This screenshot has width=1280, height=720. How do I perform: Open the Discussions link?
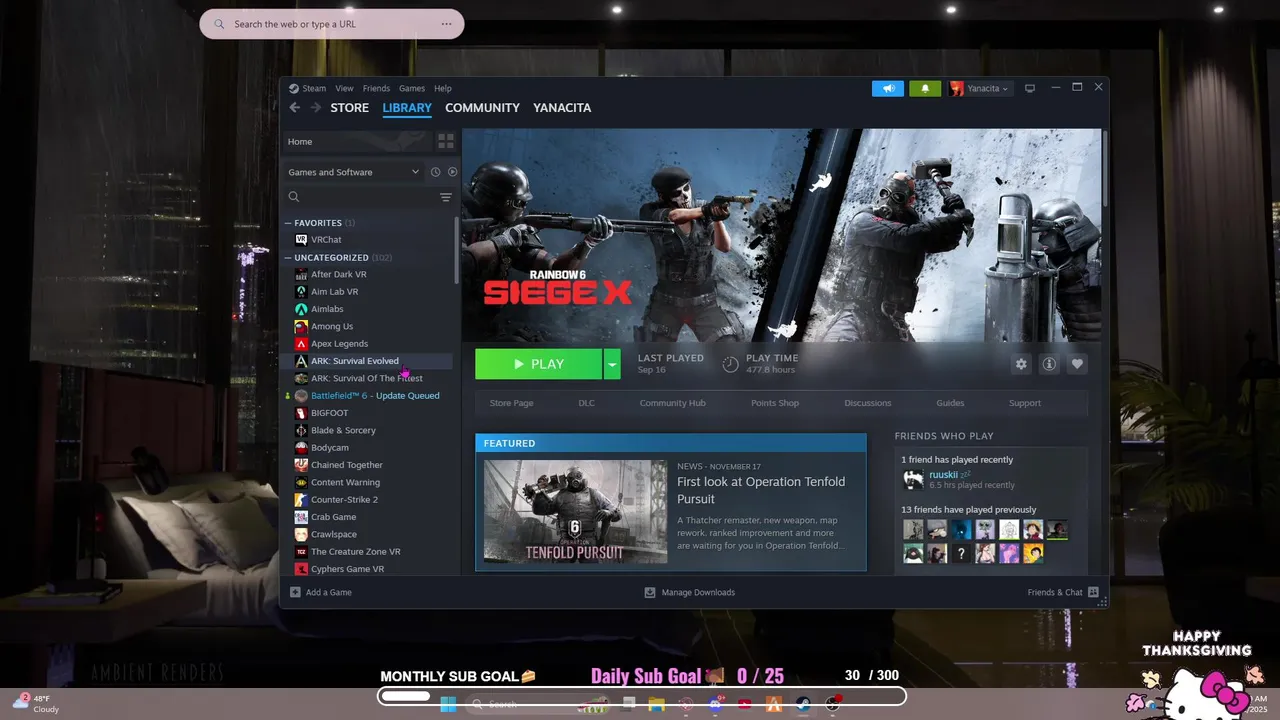point(868,403)
